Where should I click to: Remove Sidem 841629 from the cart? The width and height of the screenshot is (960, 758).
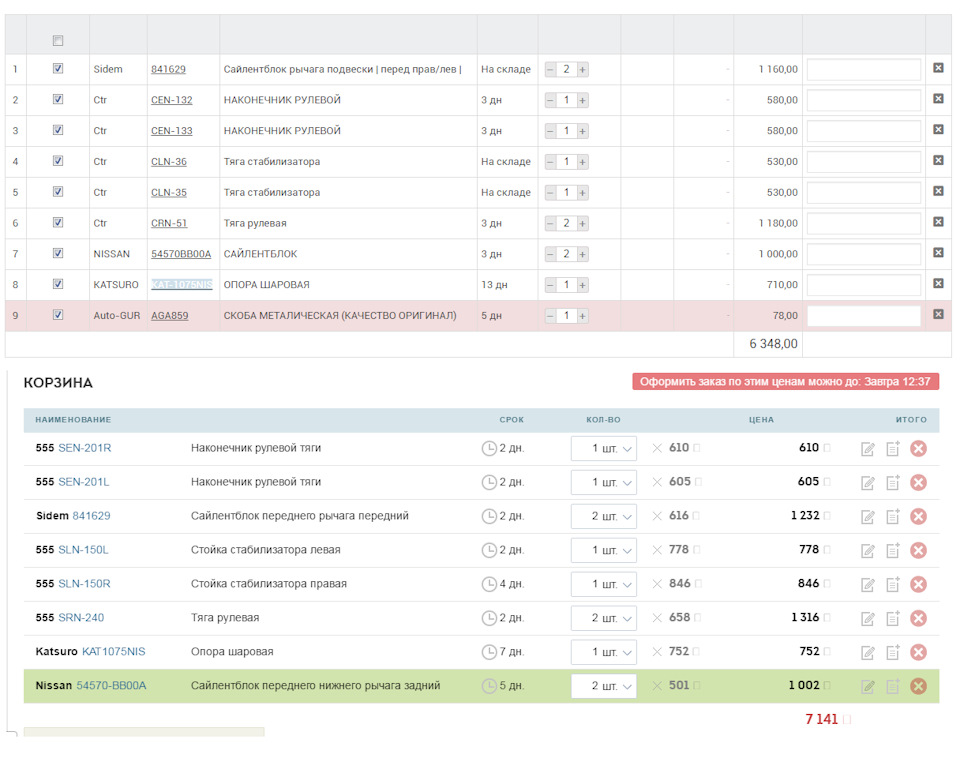918,517
